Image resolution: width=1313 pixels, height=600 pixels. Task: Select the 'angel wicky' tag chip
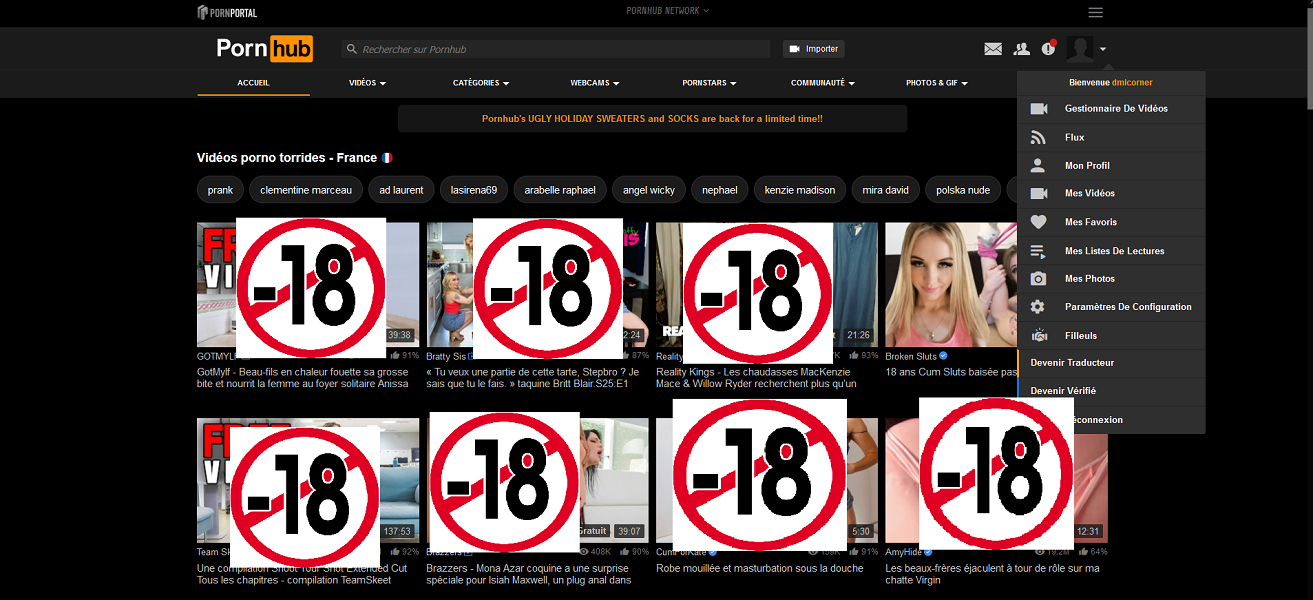click(649, 190)
